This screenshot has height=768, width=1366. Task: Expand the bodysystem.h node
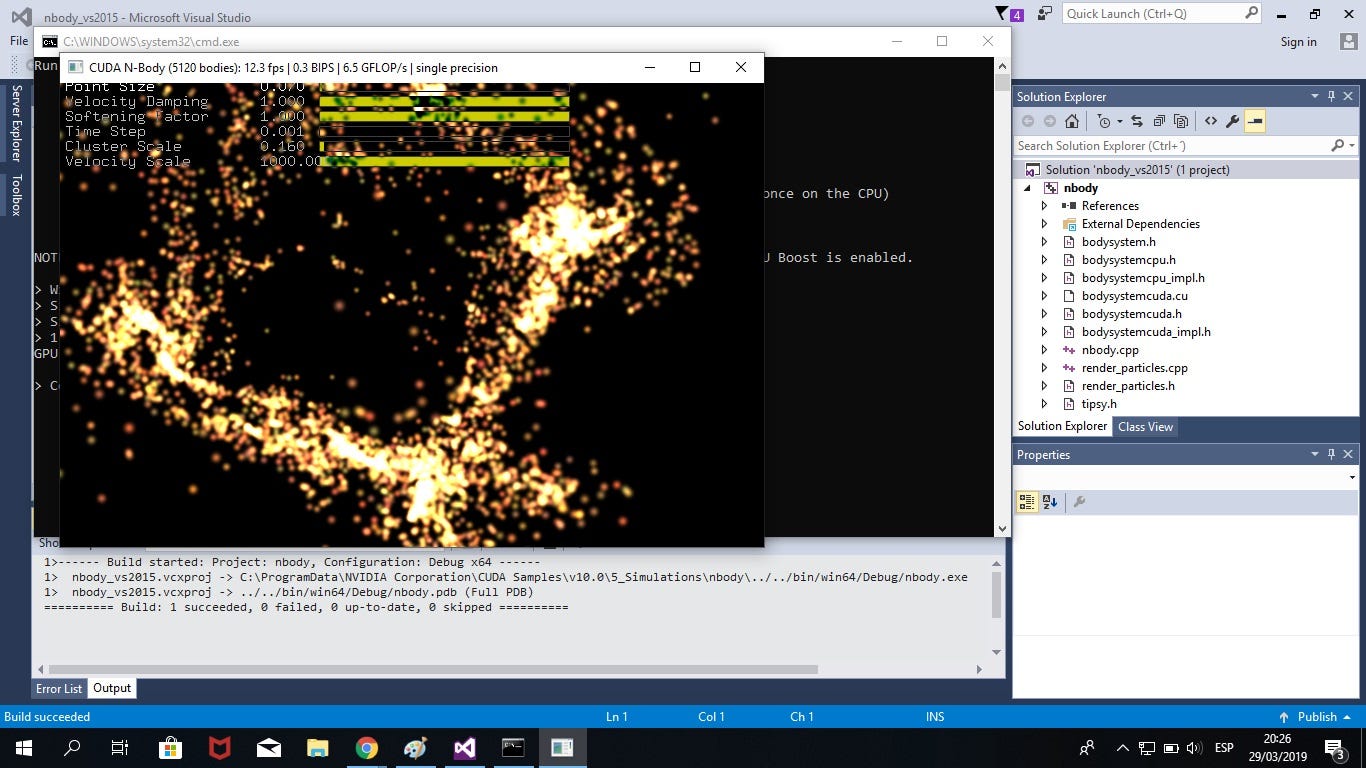click(1045, 242)
